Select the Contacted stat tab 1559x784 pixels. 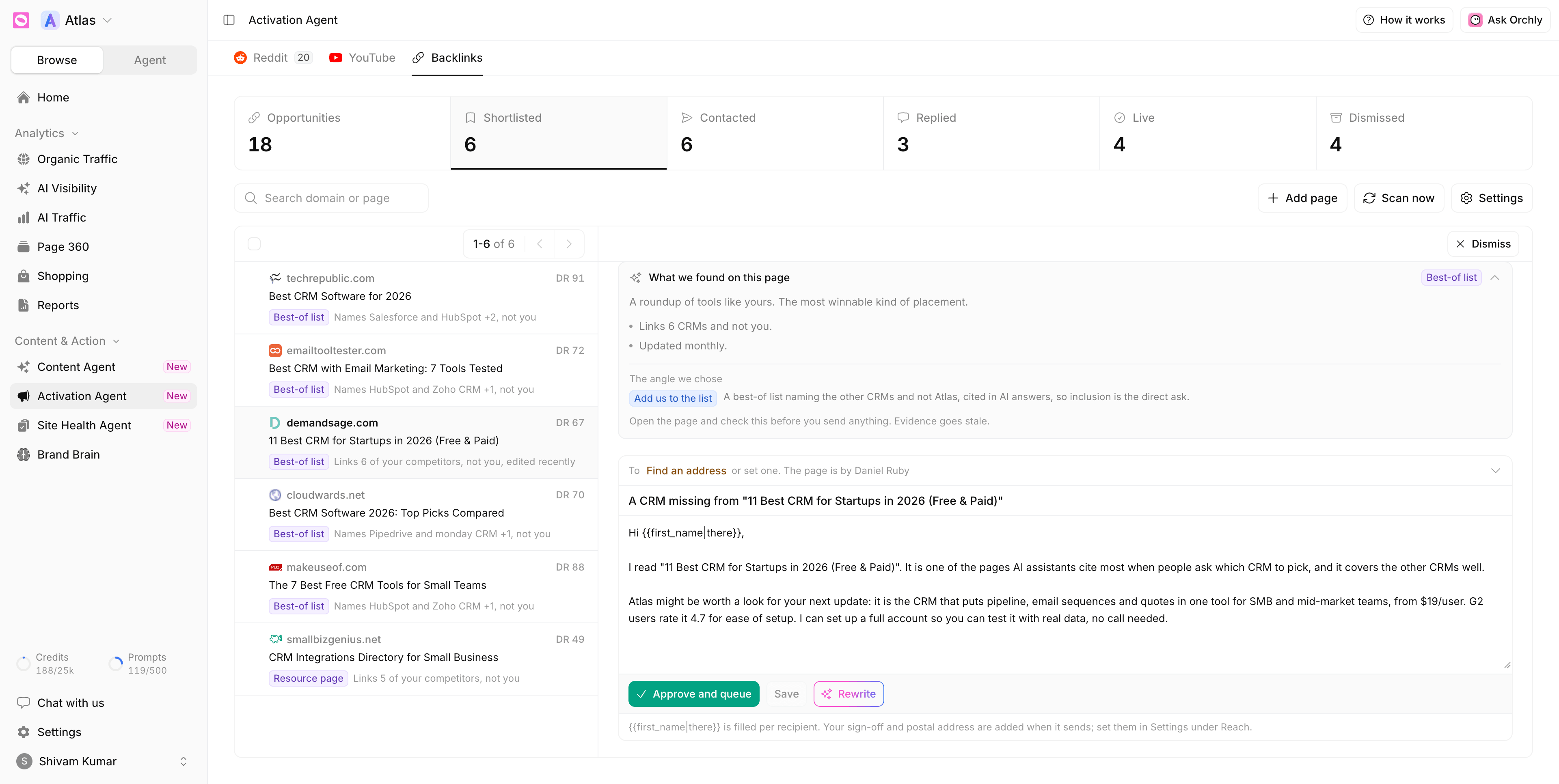(775, 132)
